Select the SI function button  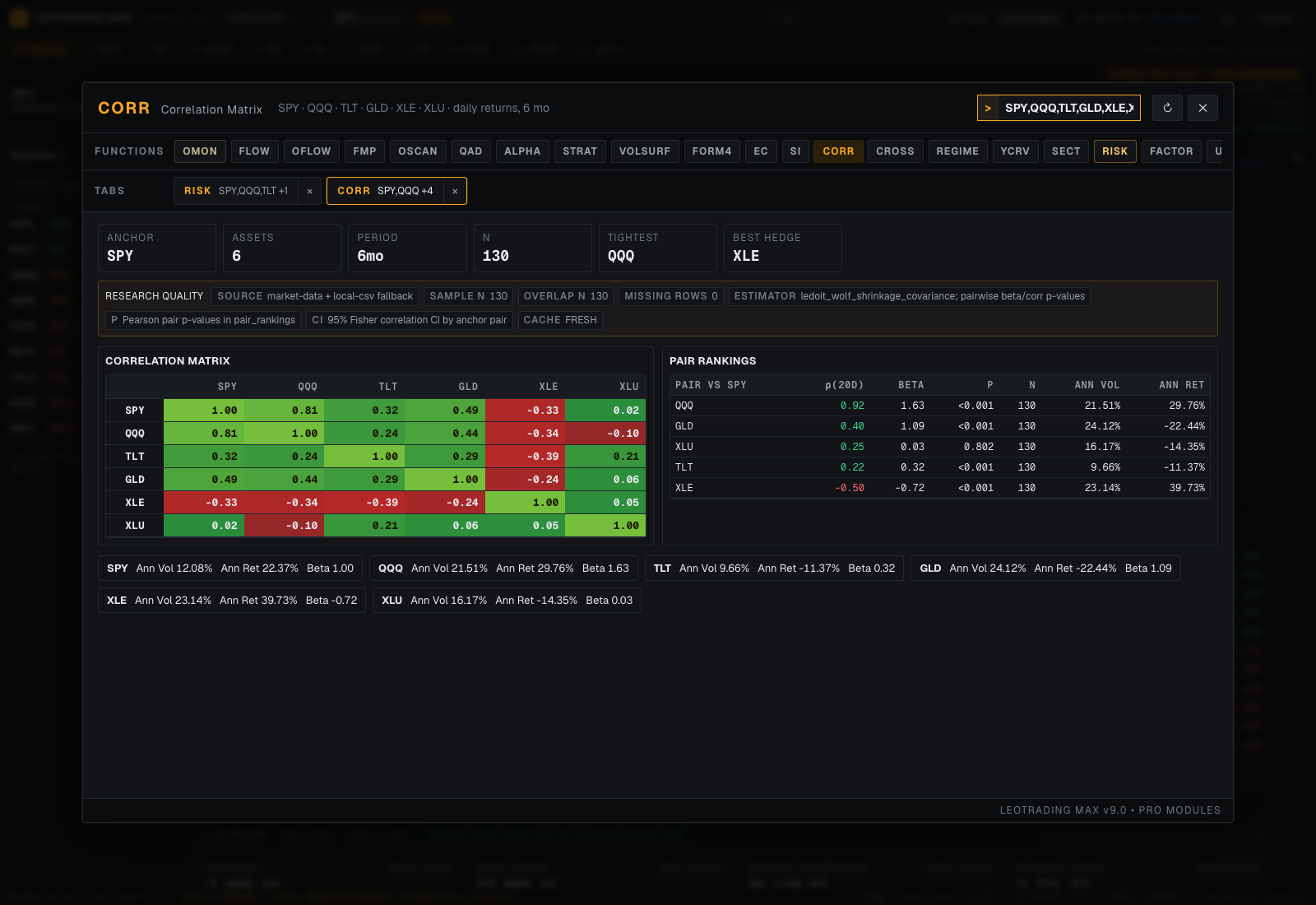(x=795, y=151)
